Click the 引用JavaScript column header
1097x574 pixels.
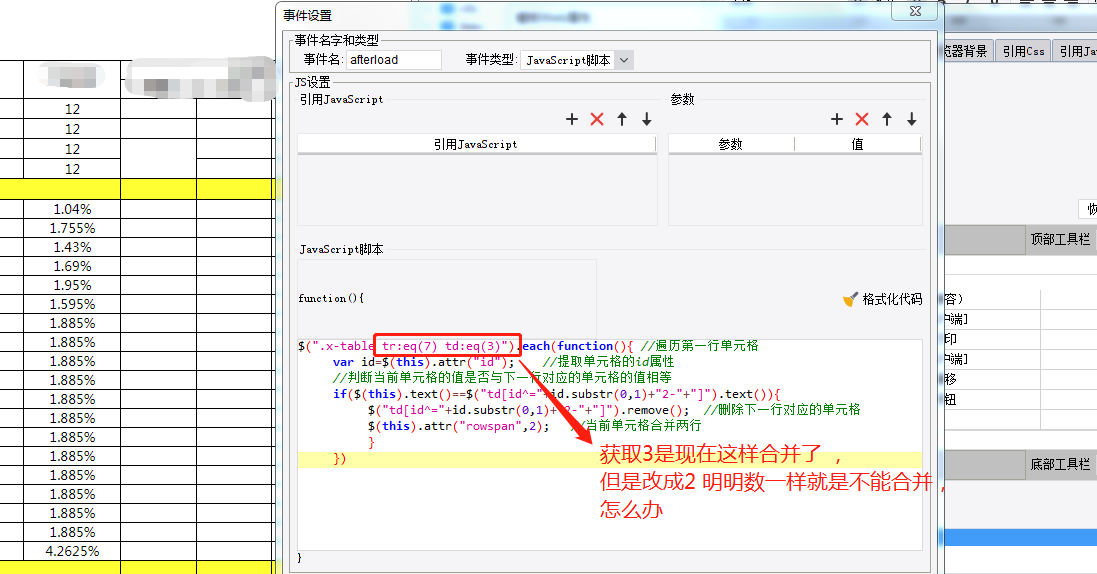[476, 144]
